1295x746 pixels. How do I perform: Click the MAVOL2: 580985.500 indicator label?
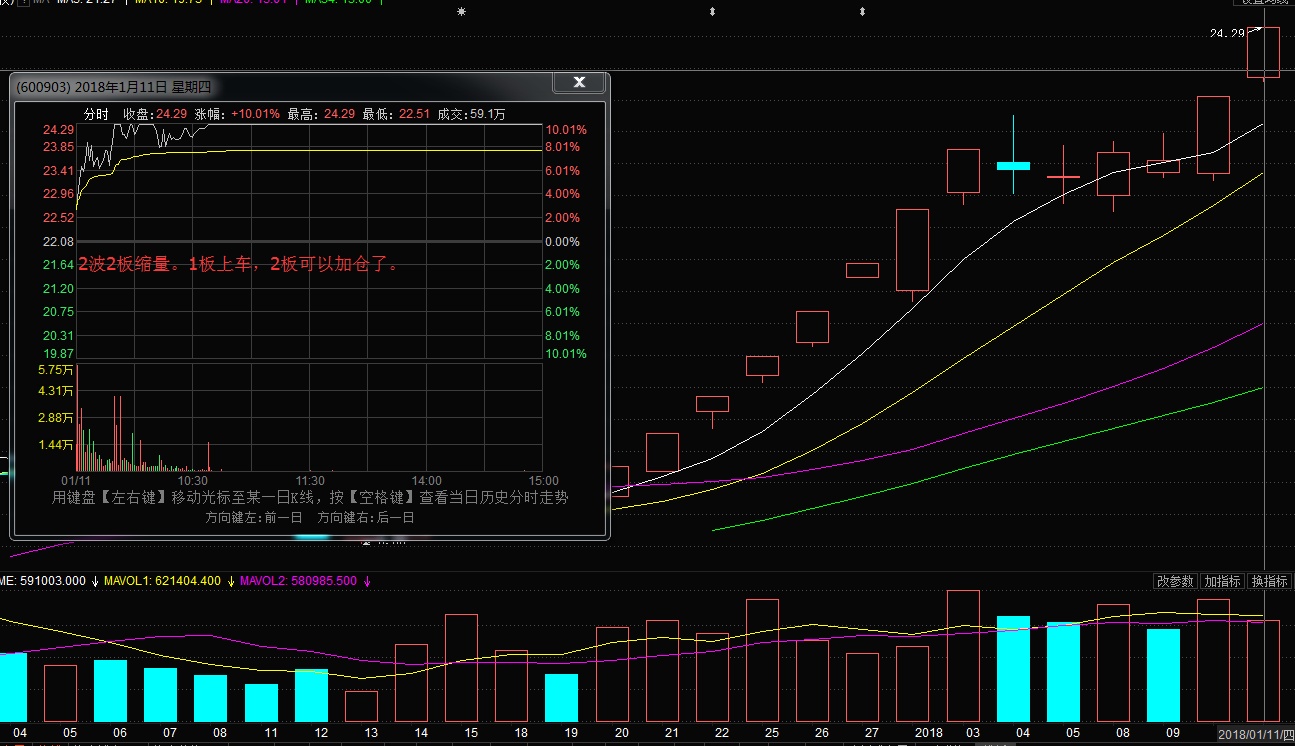(297, 581)
